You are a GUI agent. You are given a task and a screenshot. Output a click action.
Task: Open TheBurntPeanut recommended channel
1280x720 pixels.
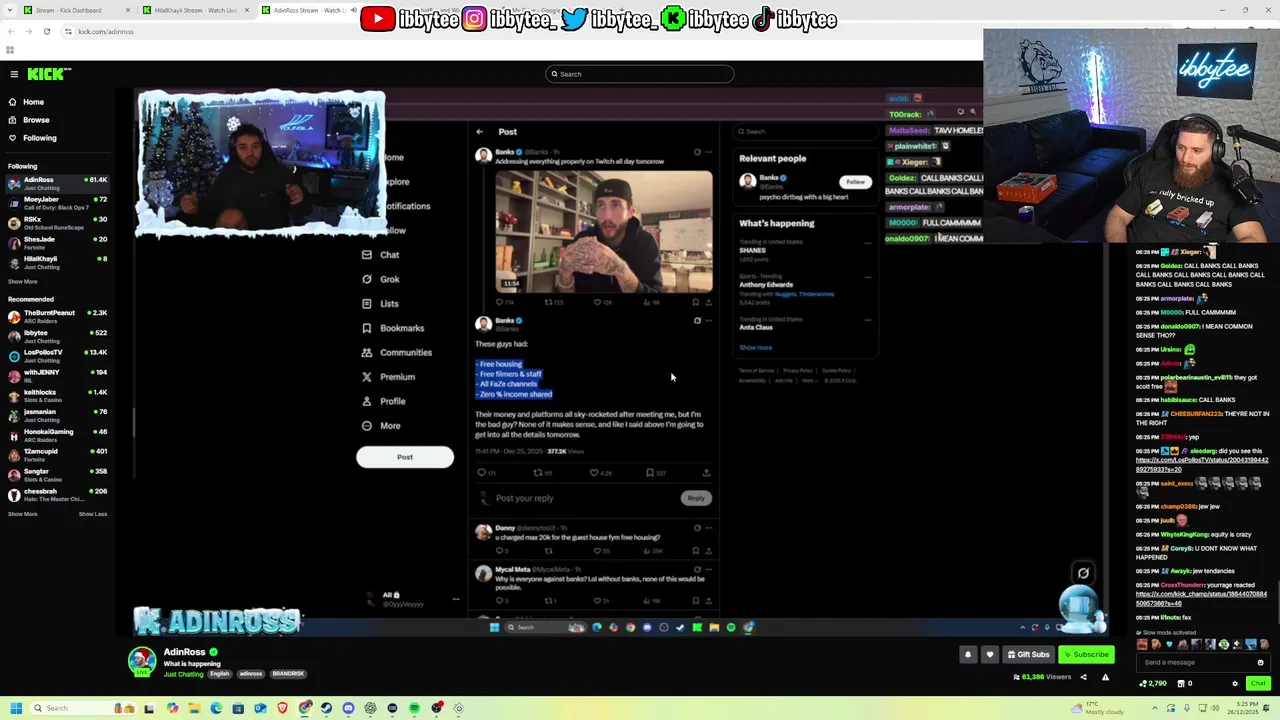(58, 317)
